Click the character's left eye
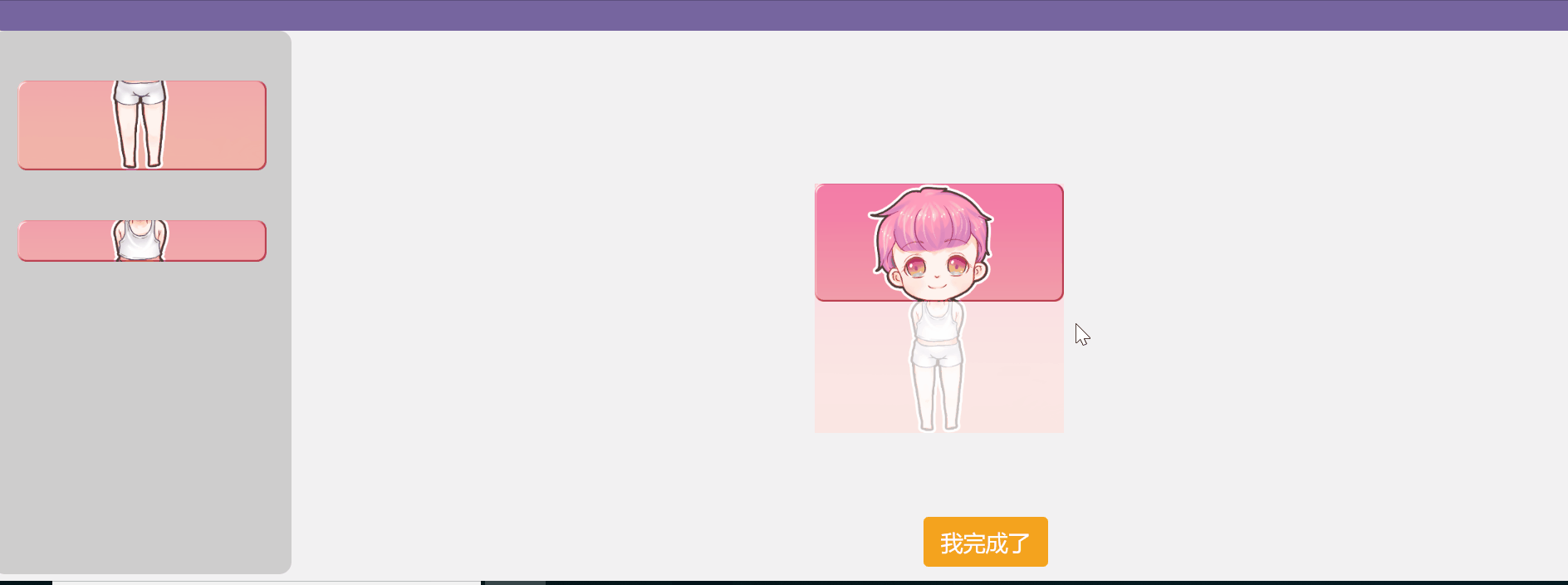Screen dimensions: 1568x585 coord(915,267)
